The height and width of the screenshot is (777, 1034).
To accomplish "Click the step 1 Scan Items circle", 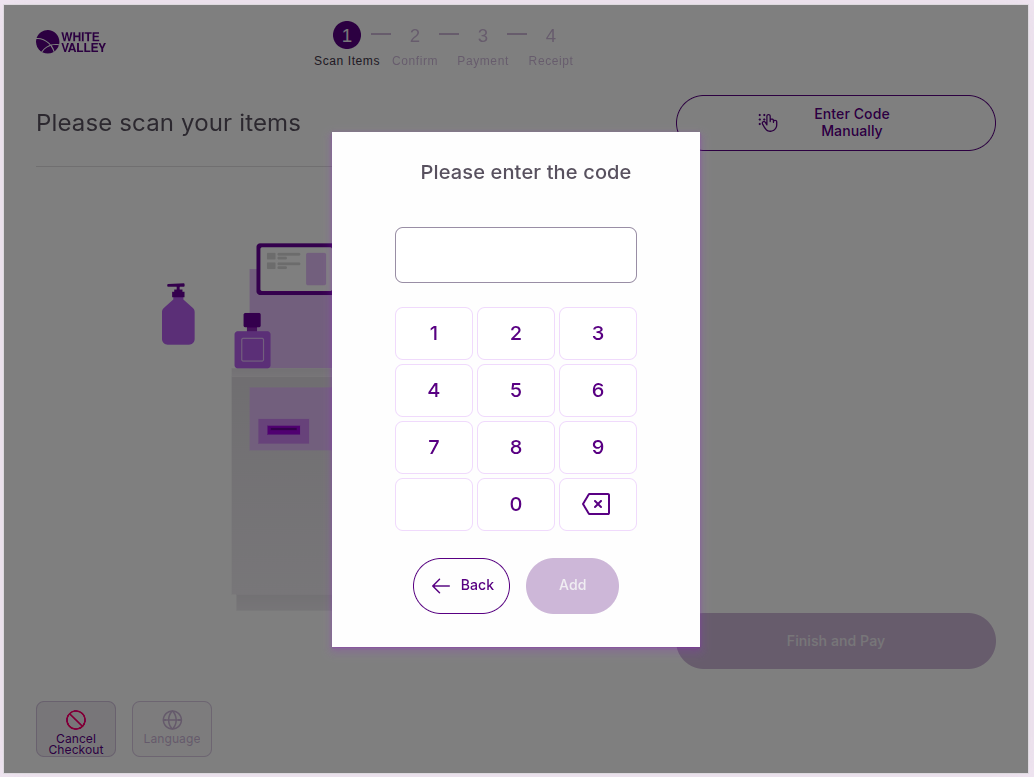I will pyautogui.click(x=347, y=37).
